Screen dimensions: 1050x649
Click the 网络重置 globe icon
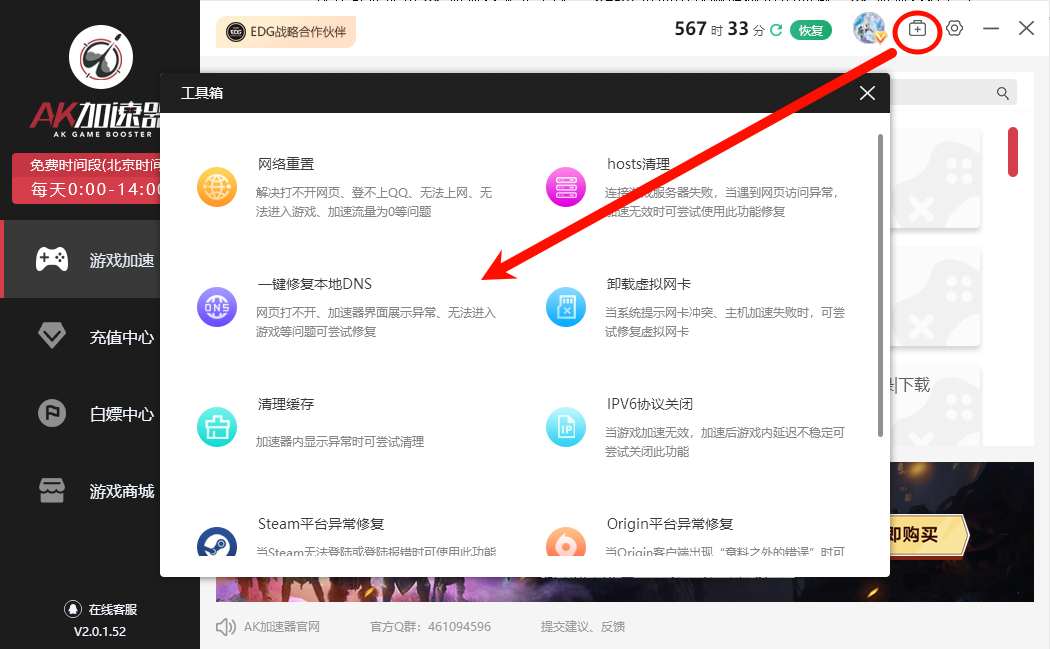pyautogui.click(x=217, y=187)
